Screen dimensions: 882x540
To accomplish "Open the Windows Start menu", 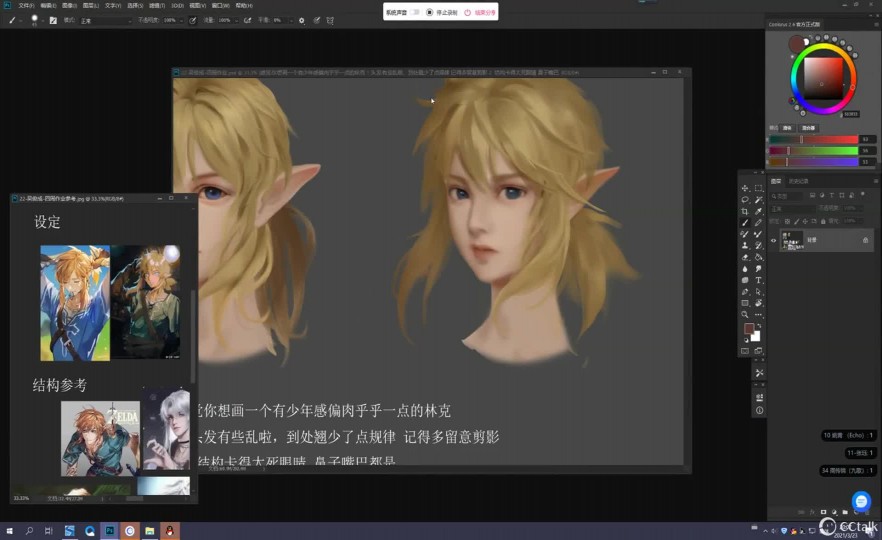I will (x=9, y=530).
